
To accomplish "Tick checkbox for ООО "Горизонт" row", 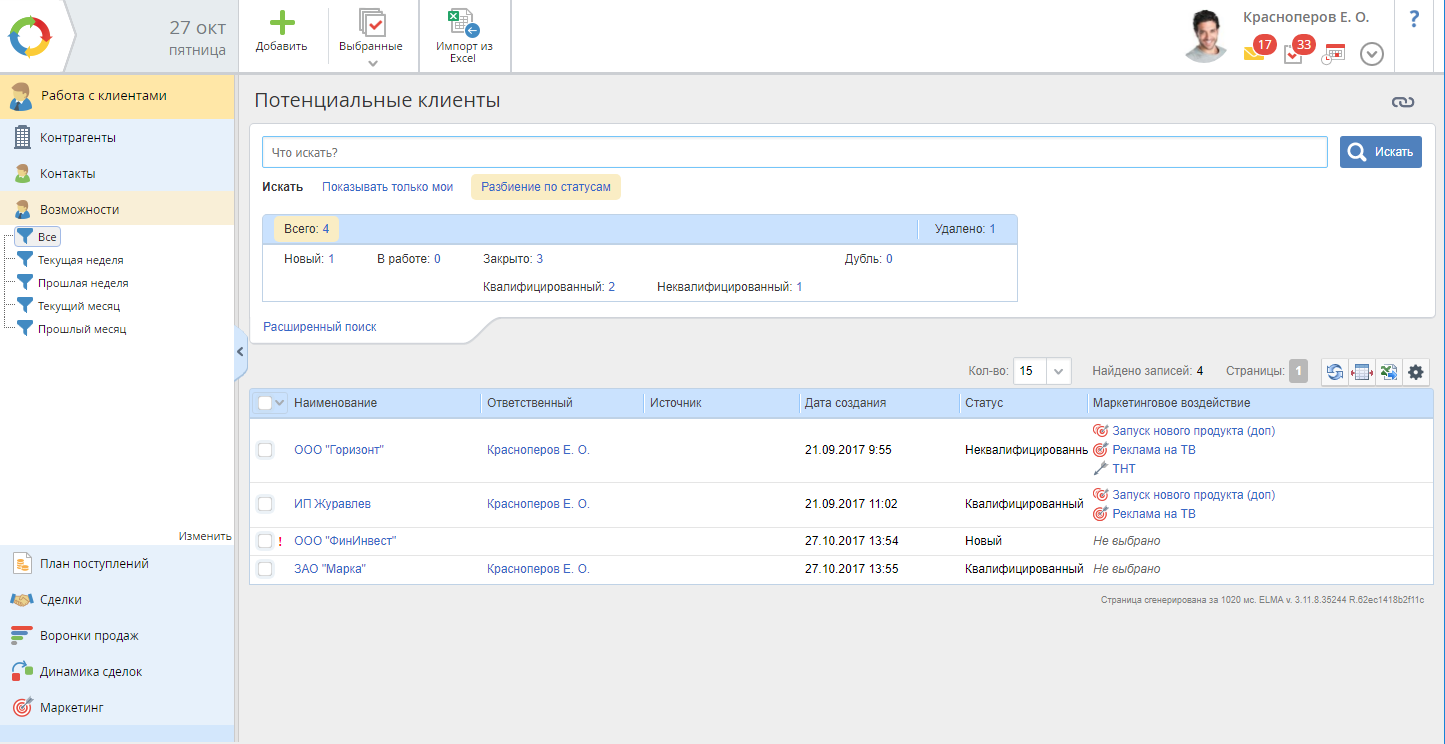I will point(265,450).
